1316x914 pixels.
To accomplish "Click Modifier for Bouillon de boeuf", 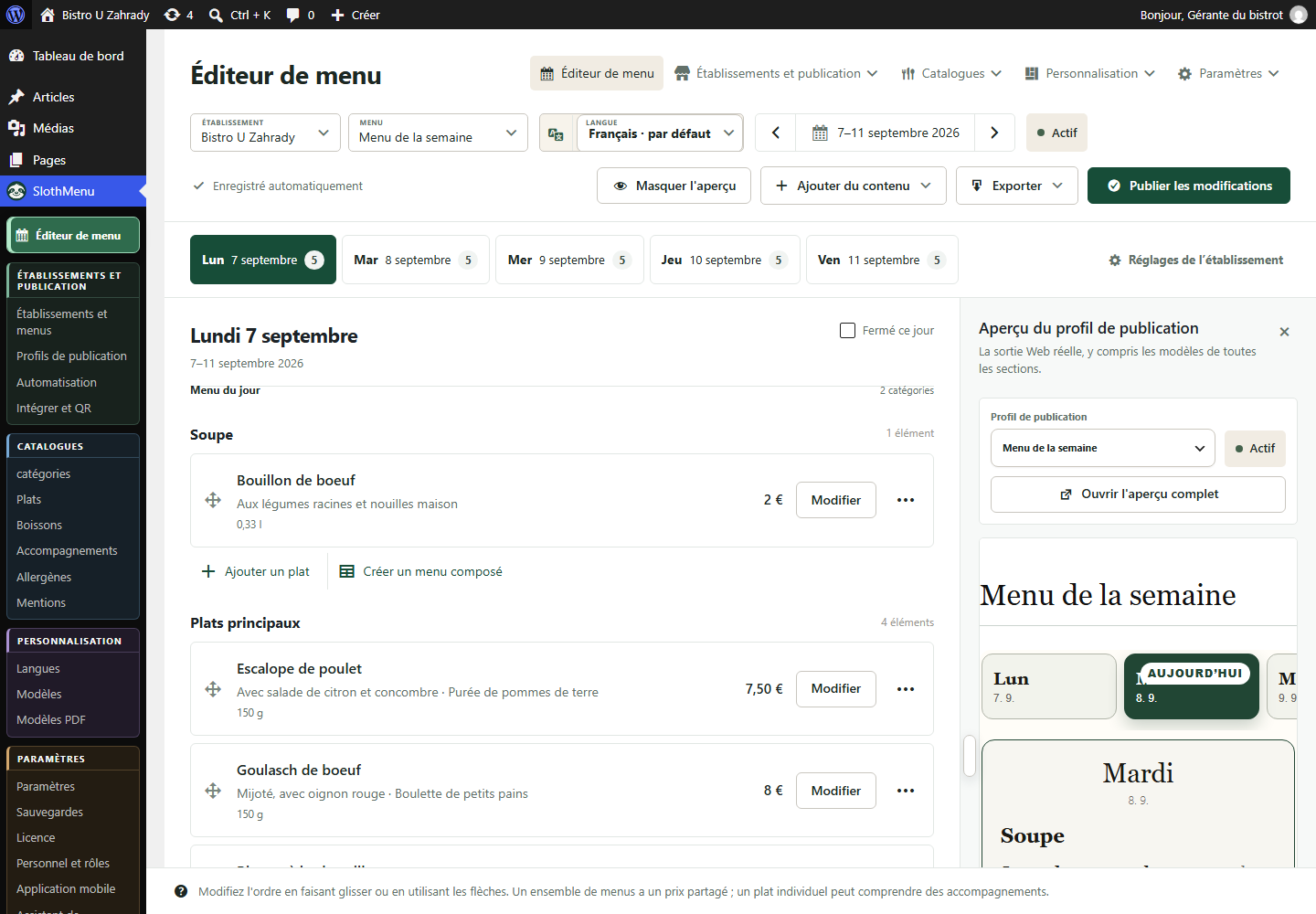I will coord(836,500).
